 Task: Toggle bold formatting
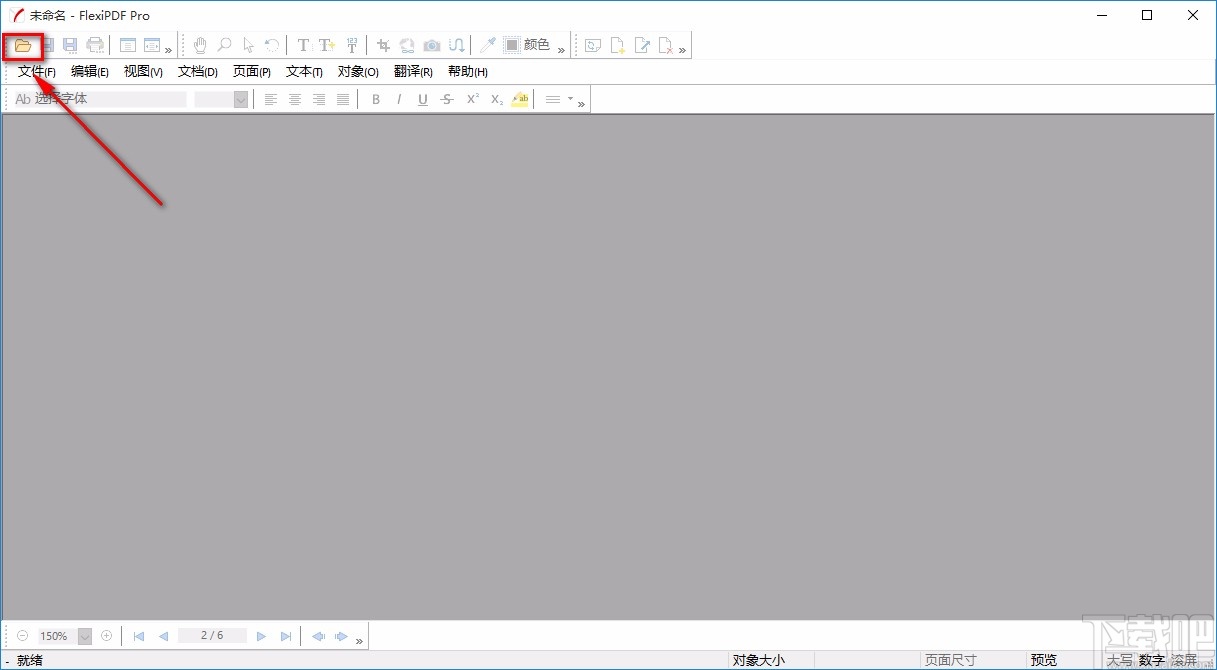[376, 98]
